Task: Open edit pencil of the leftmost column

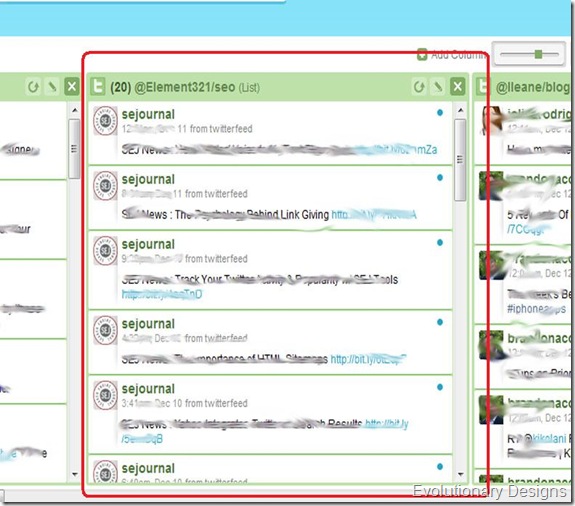Action: (52, 87)
